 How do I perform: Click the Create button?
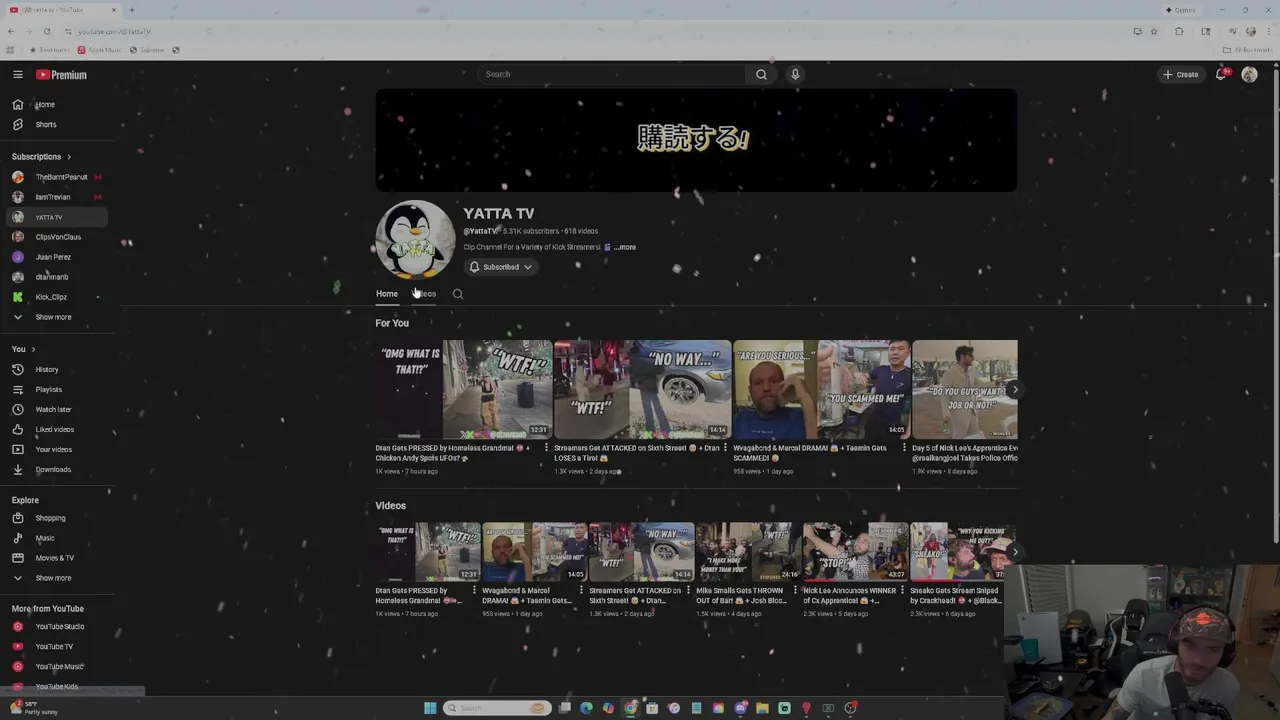click(1180, 74)
